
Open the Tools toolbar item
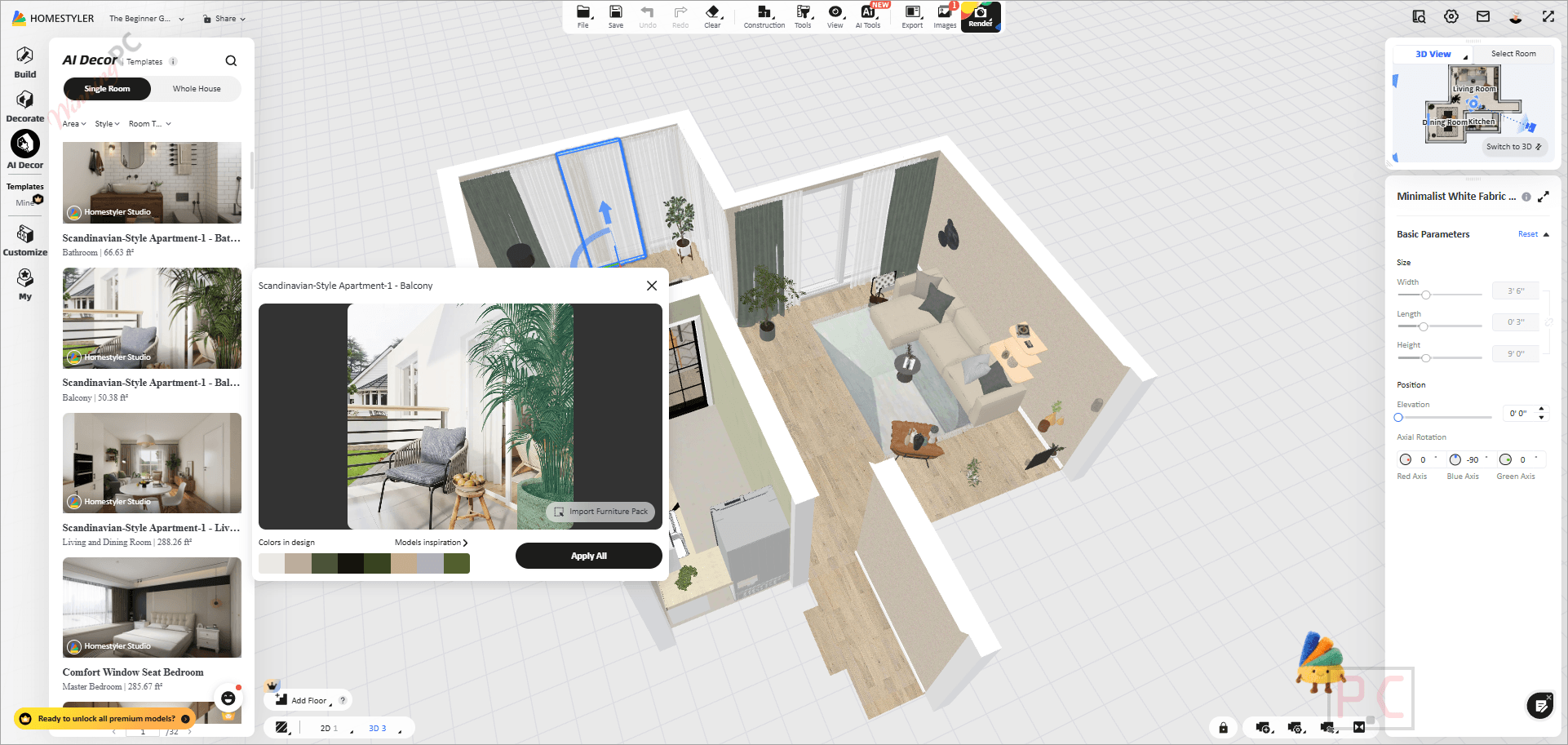click(804, 16)
